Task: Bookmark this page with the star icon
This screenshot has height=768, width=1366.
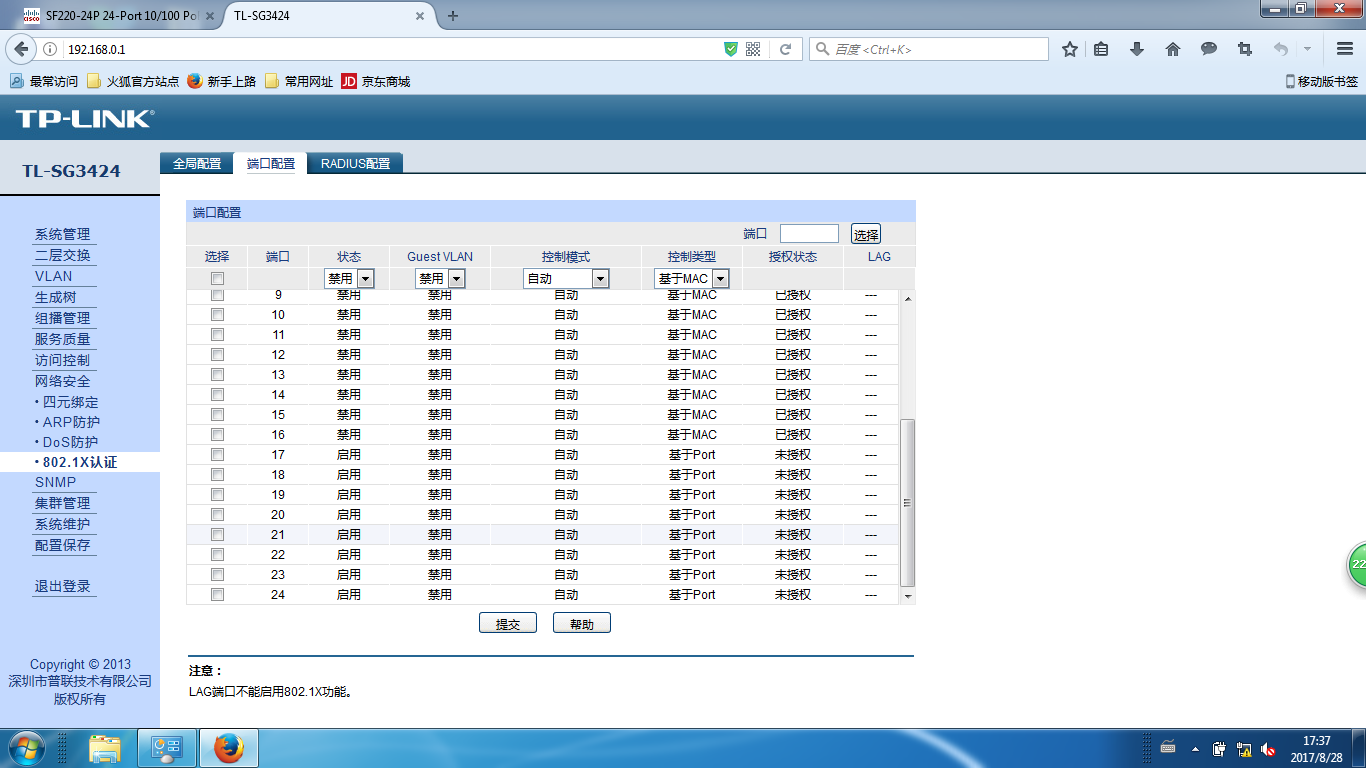Action: pyautogui.click(x=1070, y=49)
